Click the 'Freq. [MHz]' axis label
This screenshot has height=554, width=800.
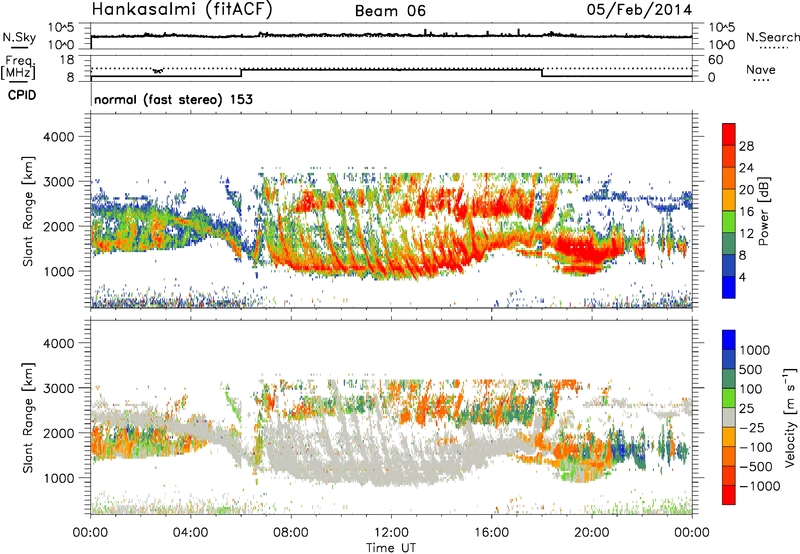(18, 68)
